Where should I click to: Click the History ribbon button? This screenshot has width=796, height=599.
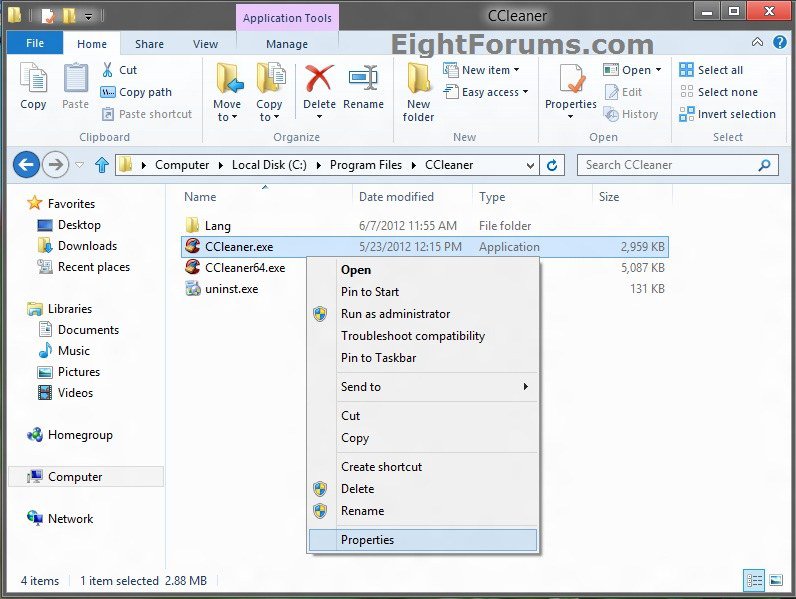pyautogui.click(x=631, y=114)
